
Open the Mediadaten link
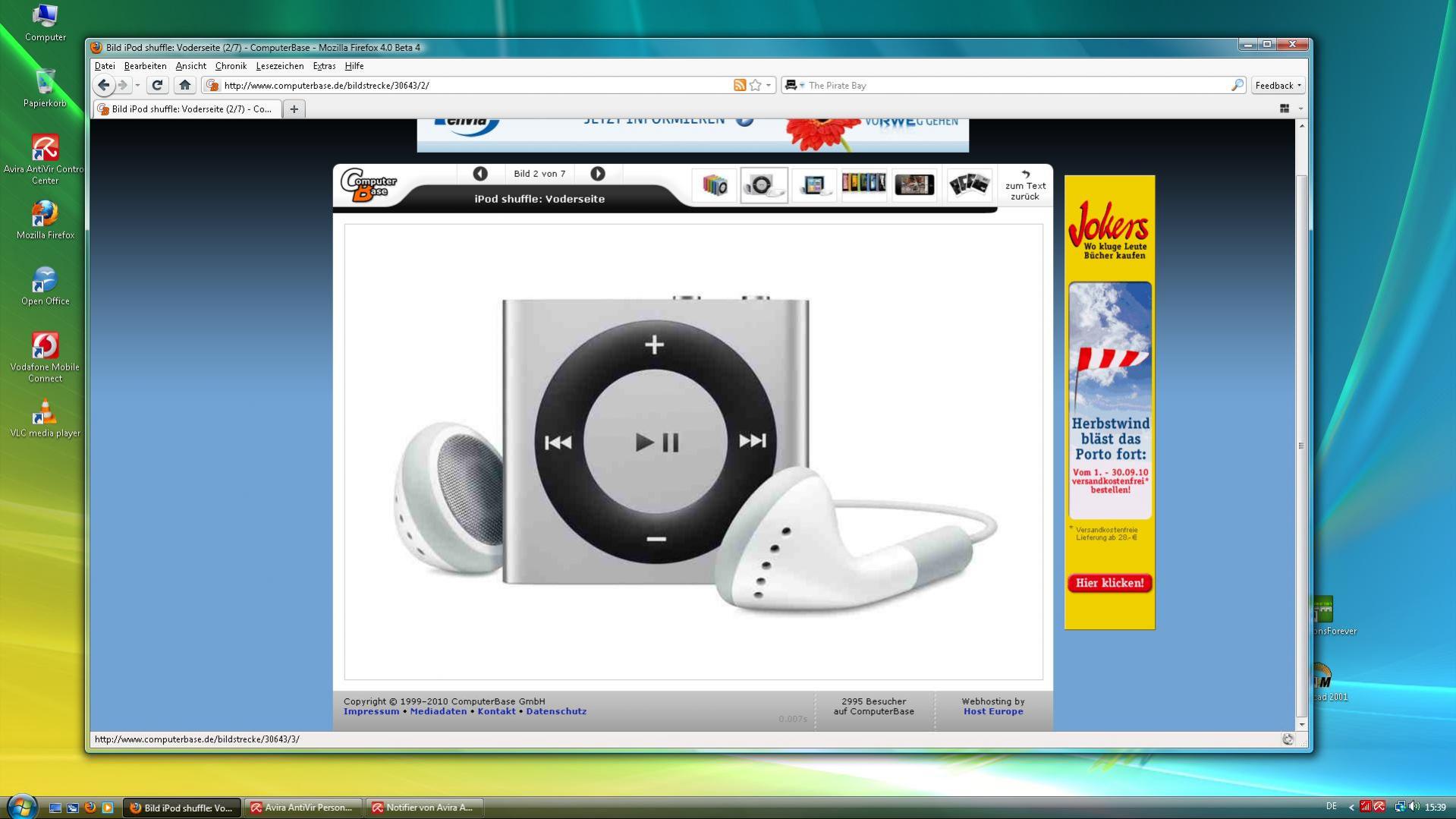pyautogui.click(x=438, y=712)
